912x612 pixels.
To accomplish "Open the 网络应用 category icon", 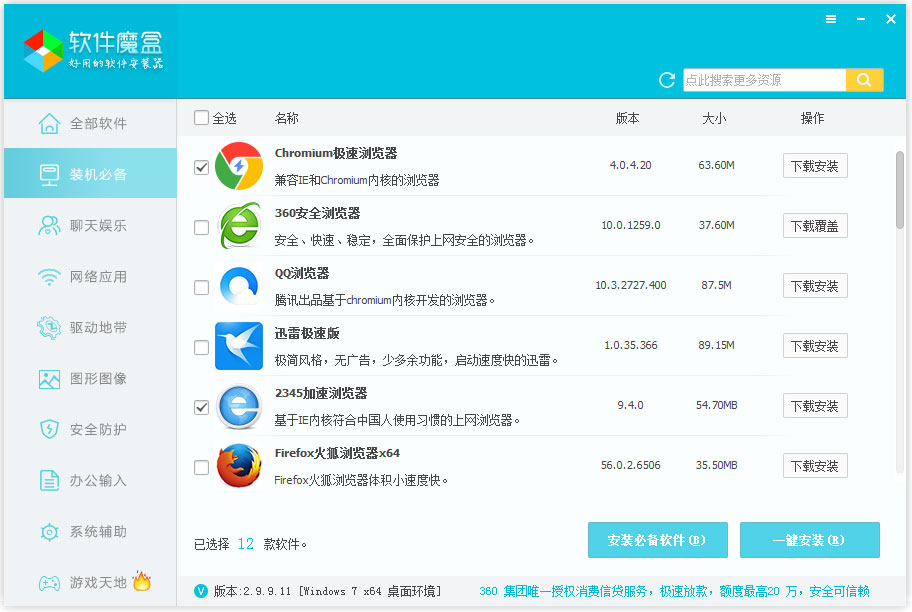I will [48, 277].
